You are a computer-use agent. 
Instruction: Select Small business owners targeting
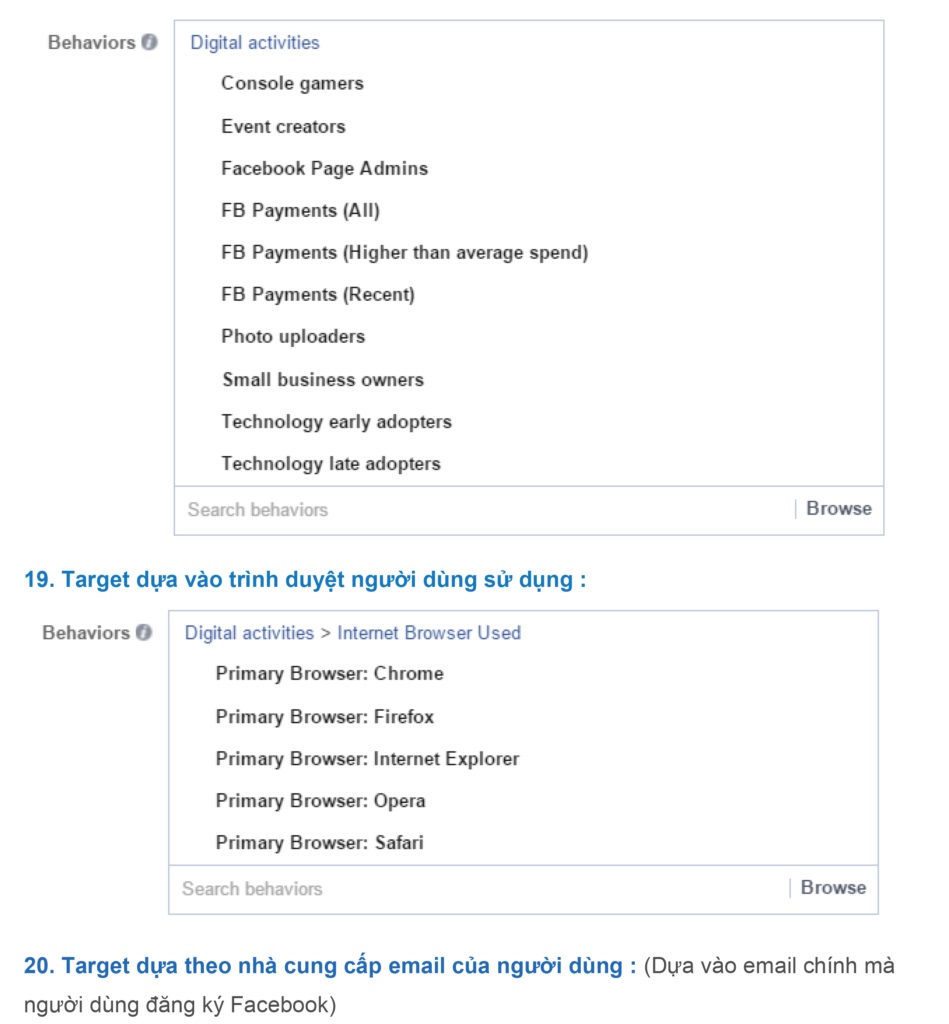click(x=322, y=379)
